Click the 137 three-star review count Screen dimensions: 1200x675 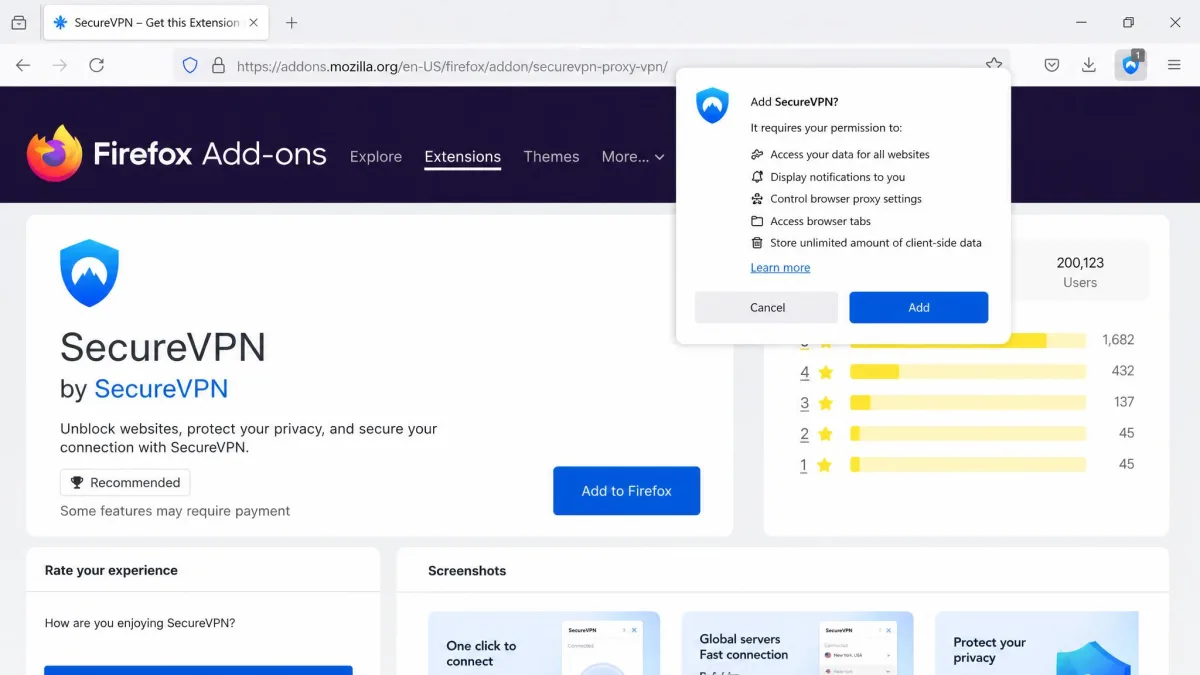[1123, 402]
